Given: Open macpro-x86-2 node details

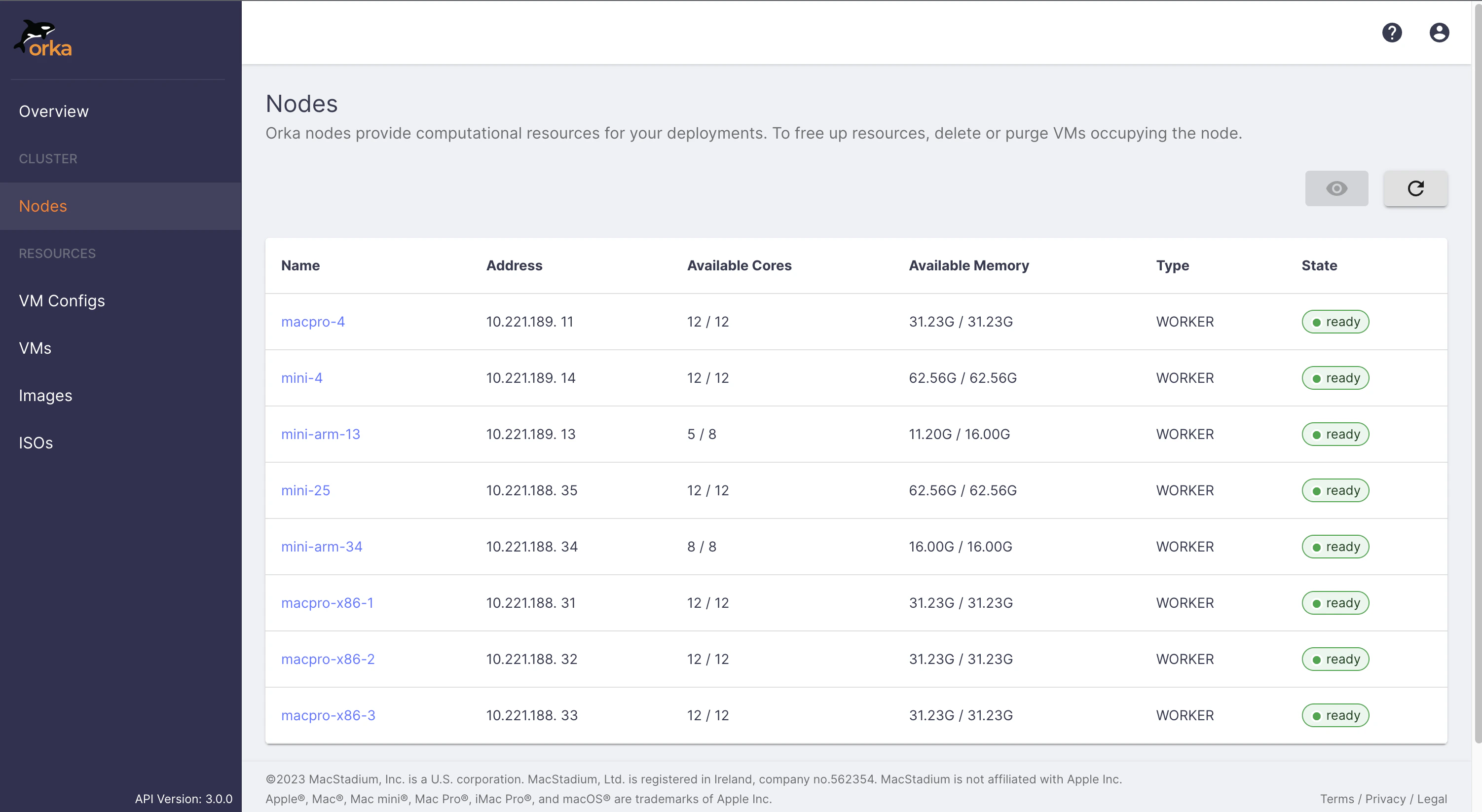Looking at the screenshot, I should pyautogui.click(x=328, y=659).
